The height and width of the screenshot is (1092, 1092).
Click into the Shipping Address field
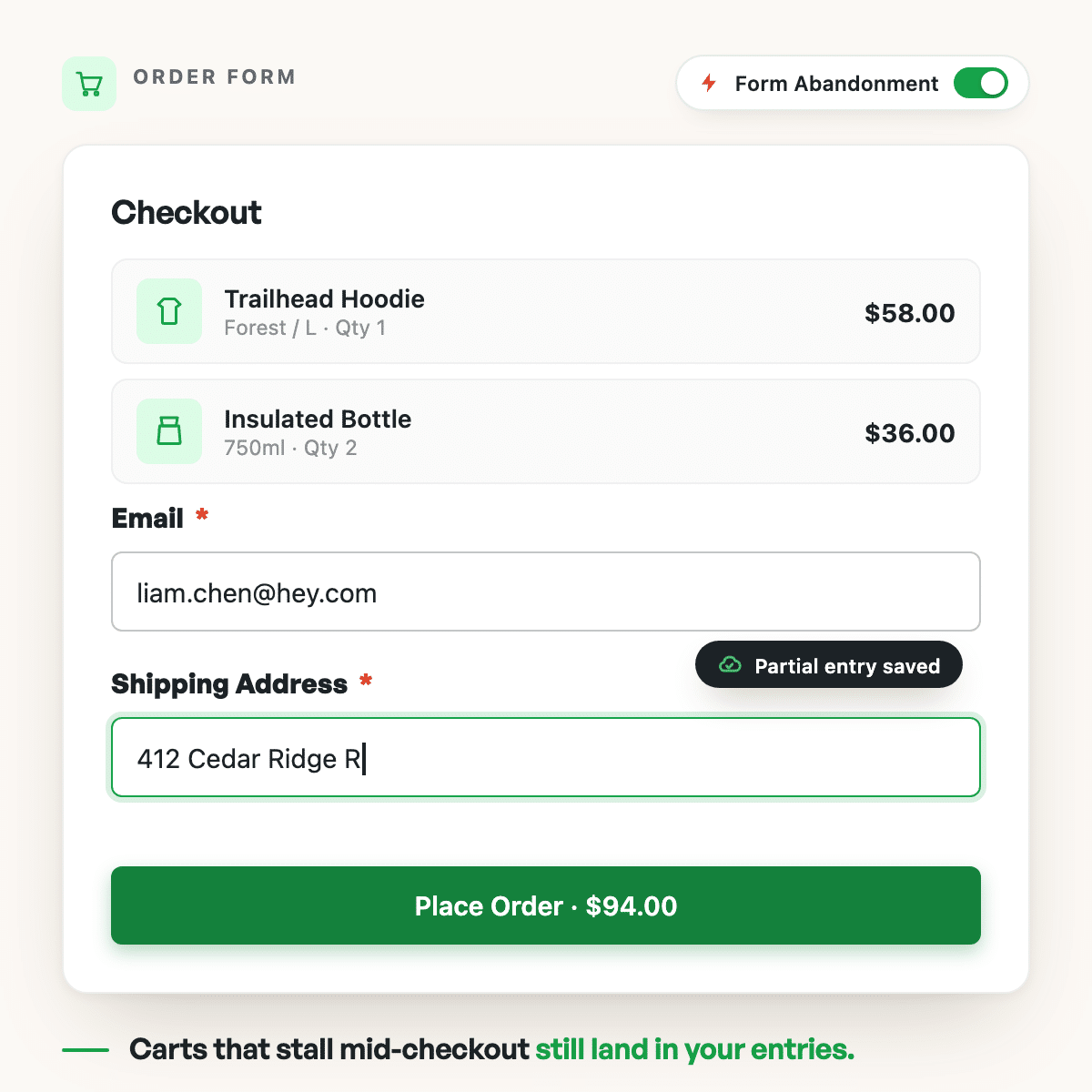click(x=546, y=757)
